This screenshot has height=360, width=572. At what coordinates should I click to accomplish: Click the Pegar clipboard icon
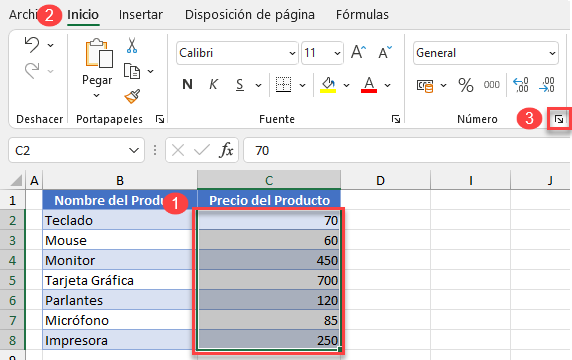[99, 53]
